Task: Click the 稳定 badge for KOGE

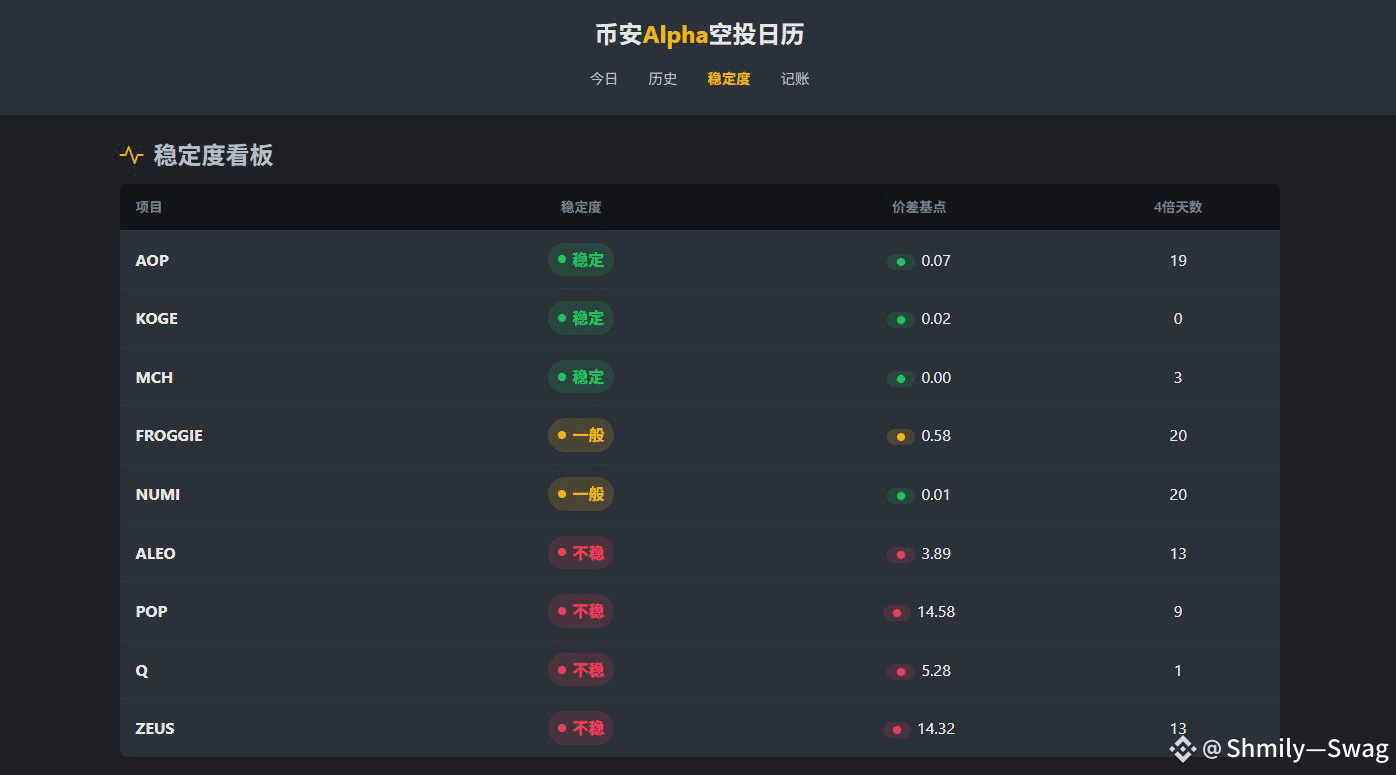Action: [580, 318]
